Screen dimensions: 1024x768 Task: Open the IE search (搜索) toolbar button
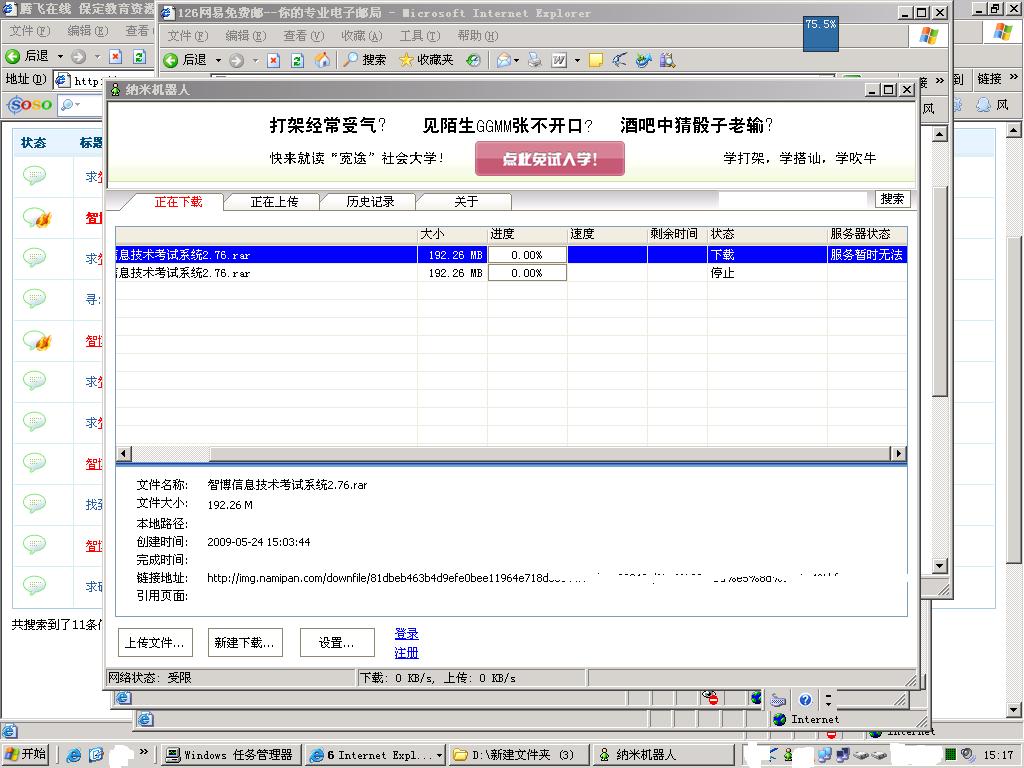click(x=365, y=60)
